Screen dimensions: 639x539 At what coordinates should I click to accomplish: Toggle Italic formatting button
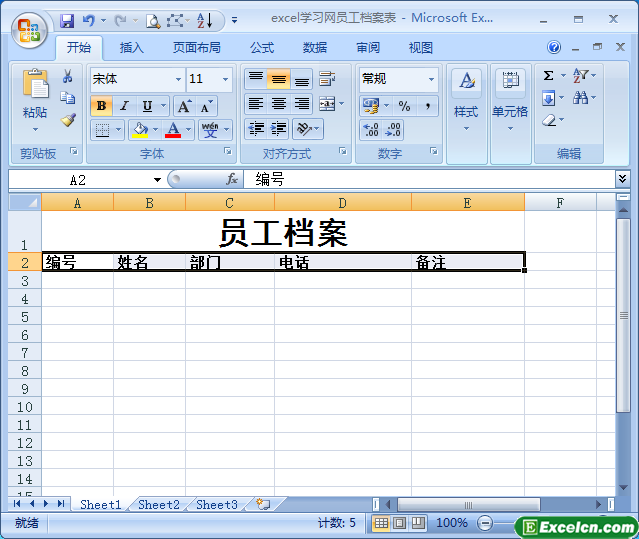pos(124,106)
